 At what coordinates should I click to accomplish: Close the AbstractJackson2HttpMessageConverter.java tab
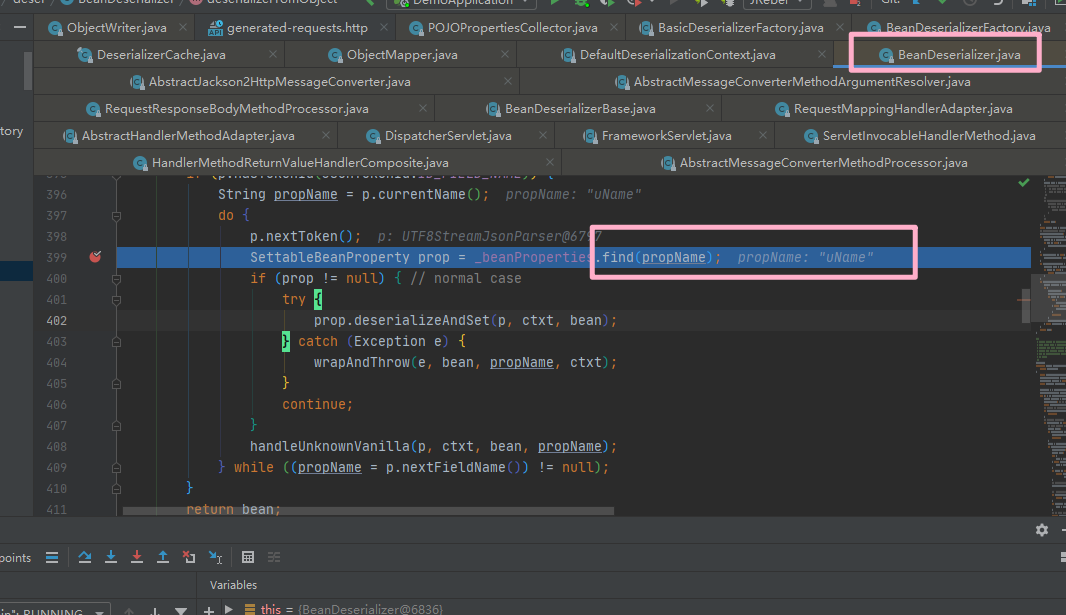(507, 82)
